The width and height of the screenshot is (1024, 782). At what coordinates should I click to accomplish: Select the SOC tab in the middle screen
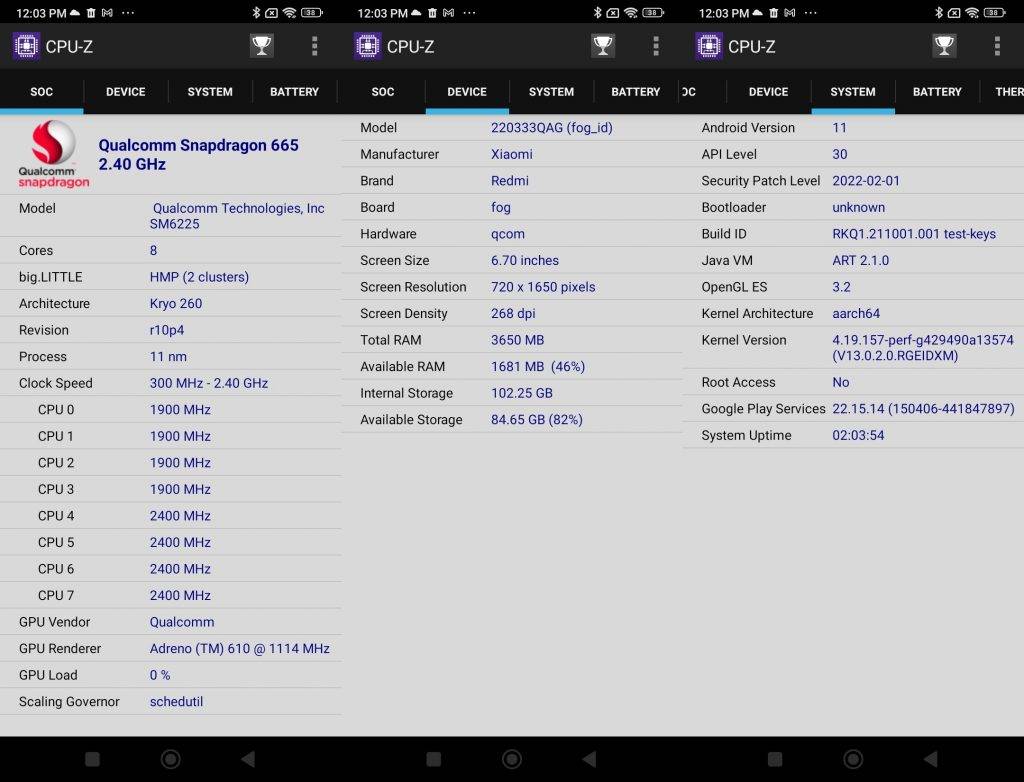383,92
